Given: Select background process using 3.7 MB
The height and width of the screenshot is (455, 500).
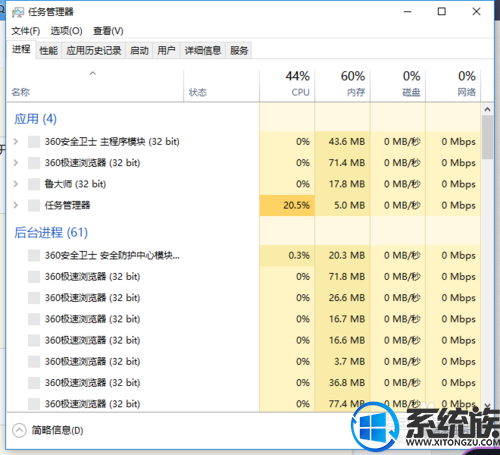Looking at the screenshot, I should pos(243,362).
